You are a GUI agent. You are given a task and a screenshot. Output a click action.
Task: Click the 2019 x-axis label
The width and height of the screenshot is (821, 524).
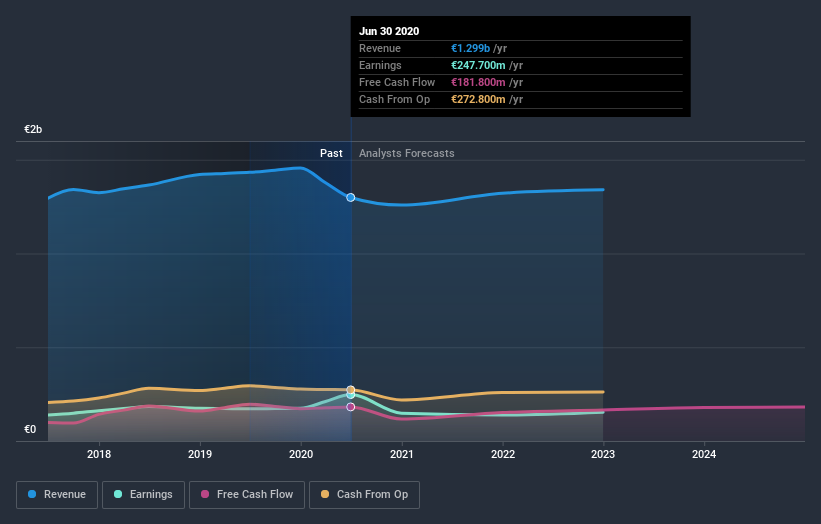pyautogui.click(x=200, y=454)
